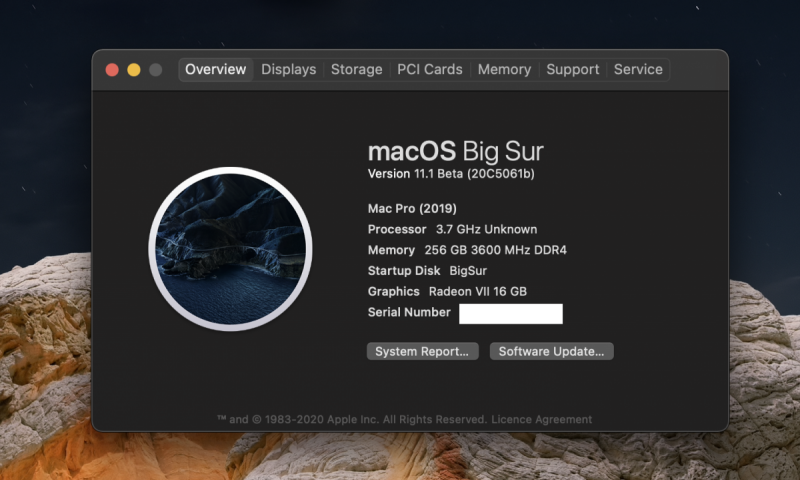Open the Licence Agreement link

pos(541,419)
